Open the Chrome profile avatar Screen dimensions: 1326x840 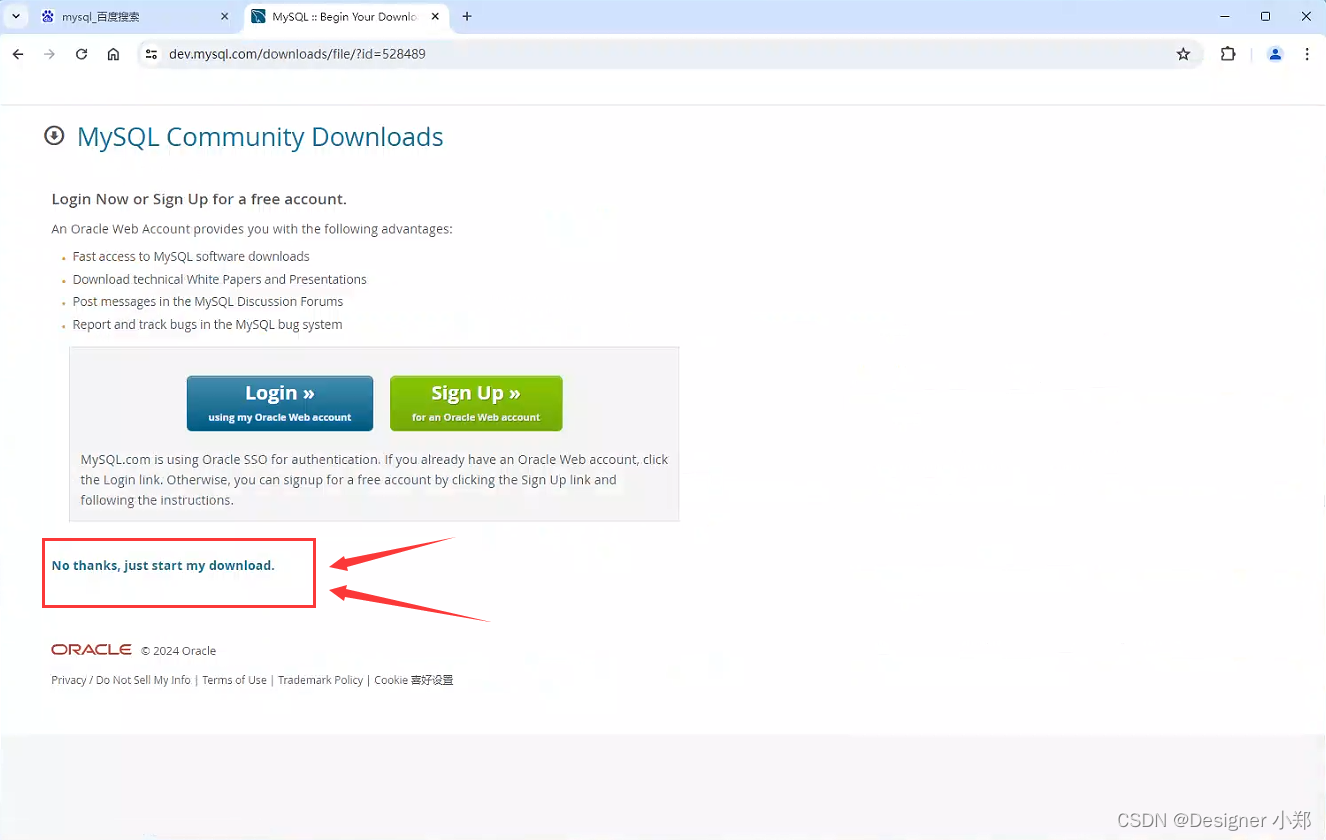coord(1275,54)
